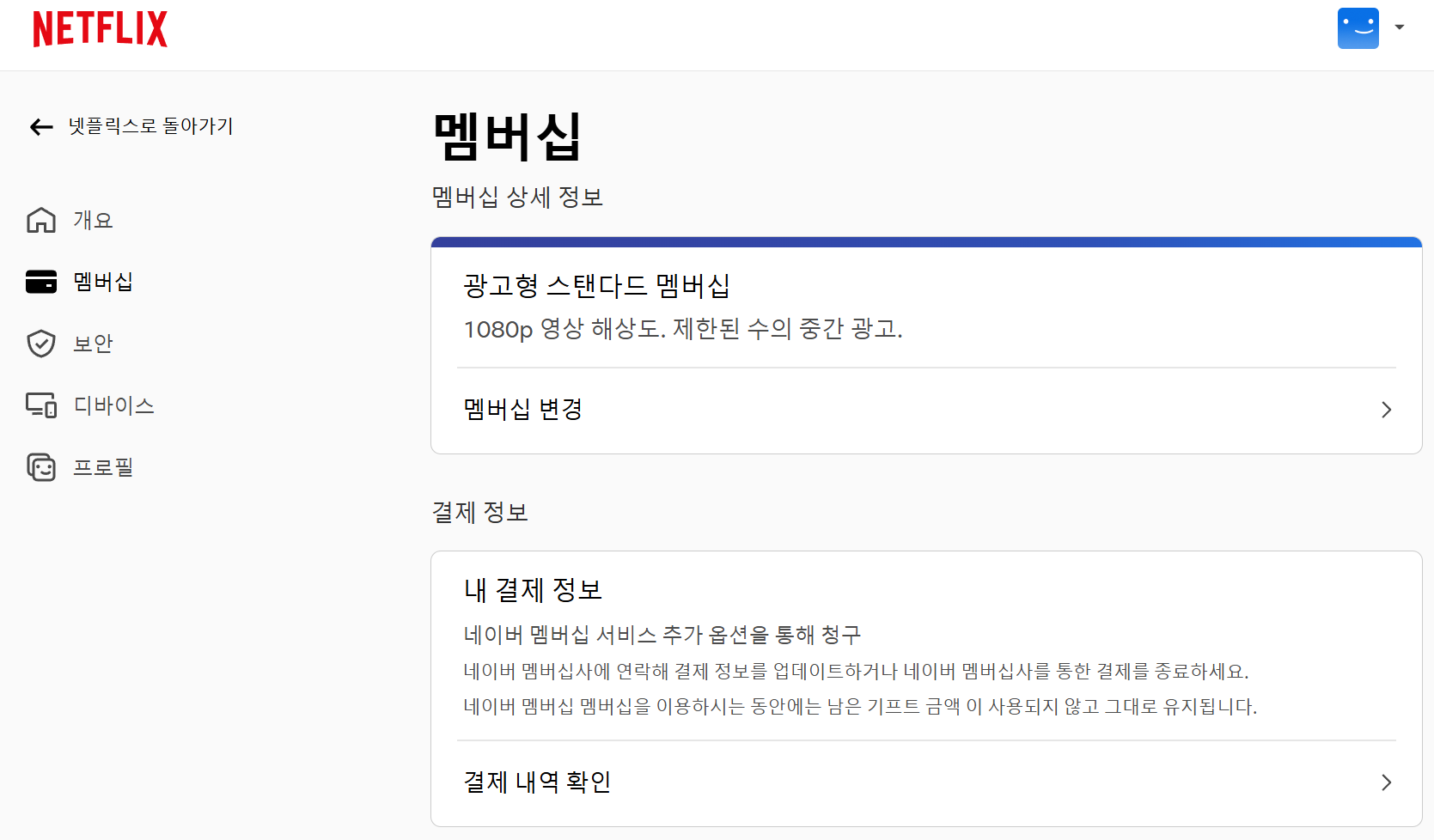Screen dimensions: 1434x840
Task: Click the large 멤버십 page heading
Action: [x=507, y=137]
